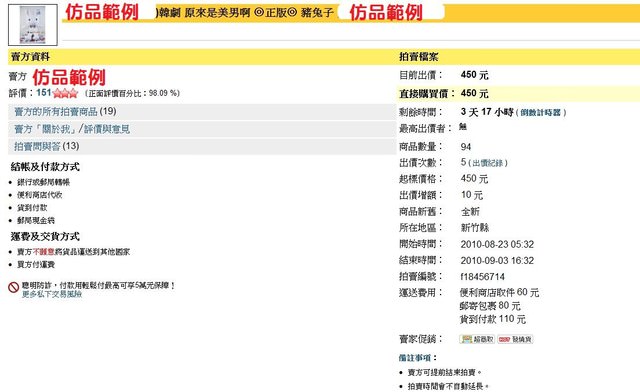Click the start time 2010-08-23 05:32
The height and width of the screenshot is (392, 640).
pyautogui.click(x=497, y=245)
